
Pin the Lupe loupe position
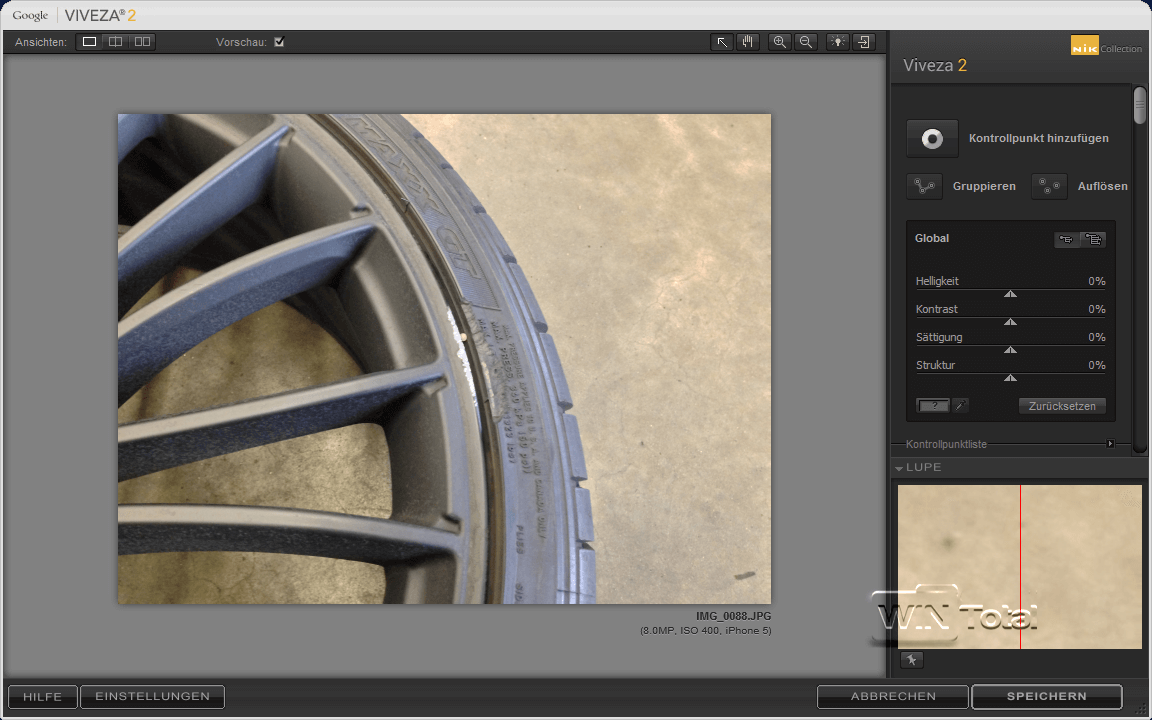(911, 660)
